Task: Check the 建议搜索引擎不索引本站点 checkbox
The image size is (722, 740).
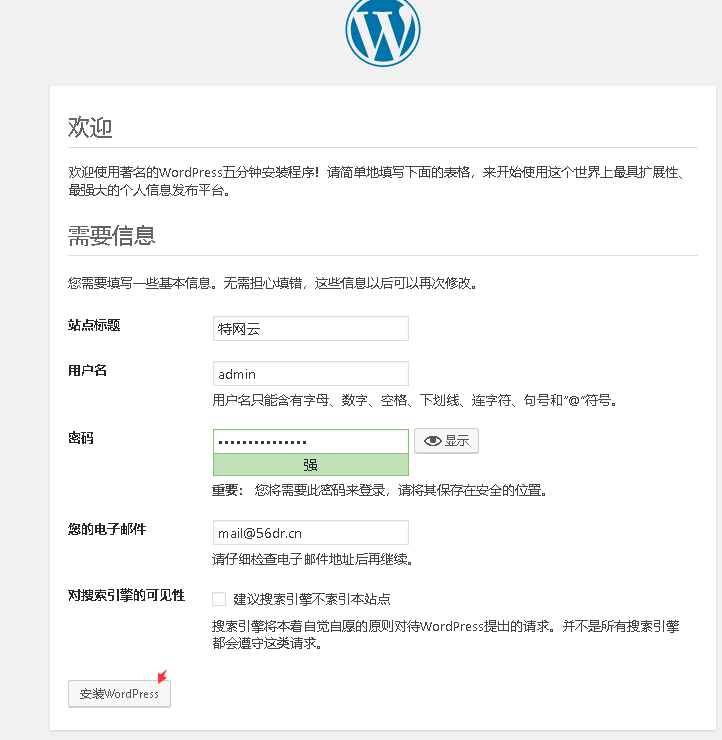Action: tap(219, 599)
